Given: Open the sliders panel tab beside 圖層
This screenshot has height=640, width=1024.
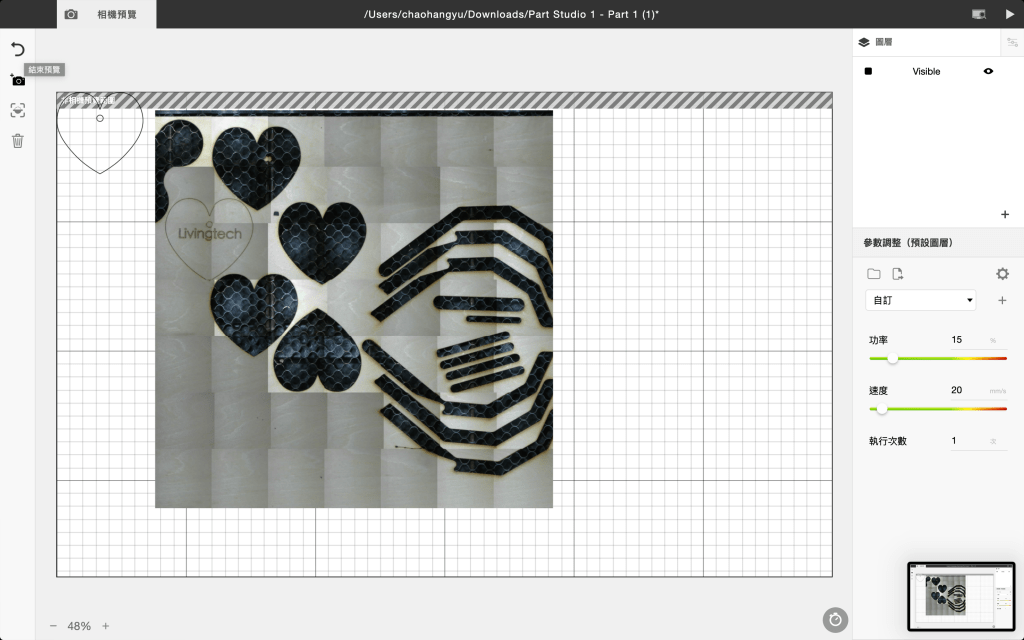Looking at the screenshot, I should [1011, 42].
